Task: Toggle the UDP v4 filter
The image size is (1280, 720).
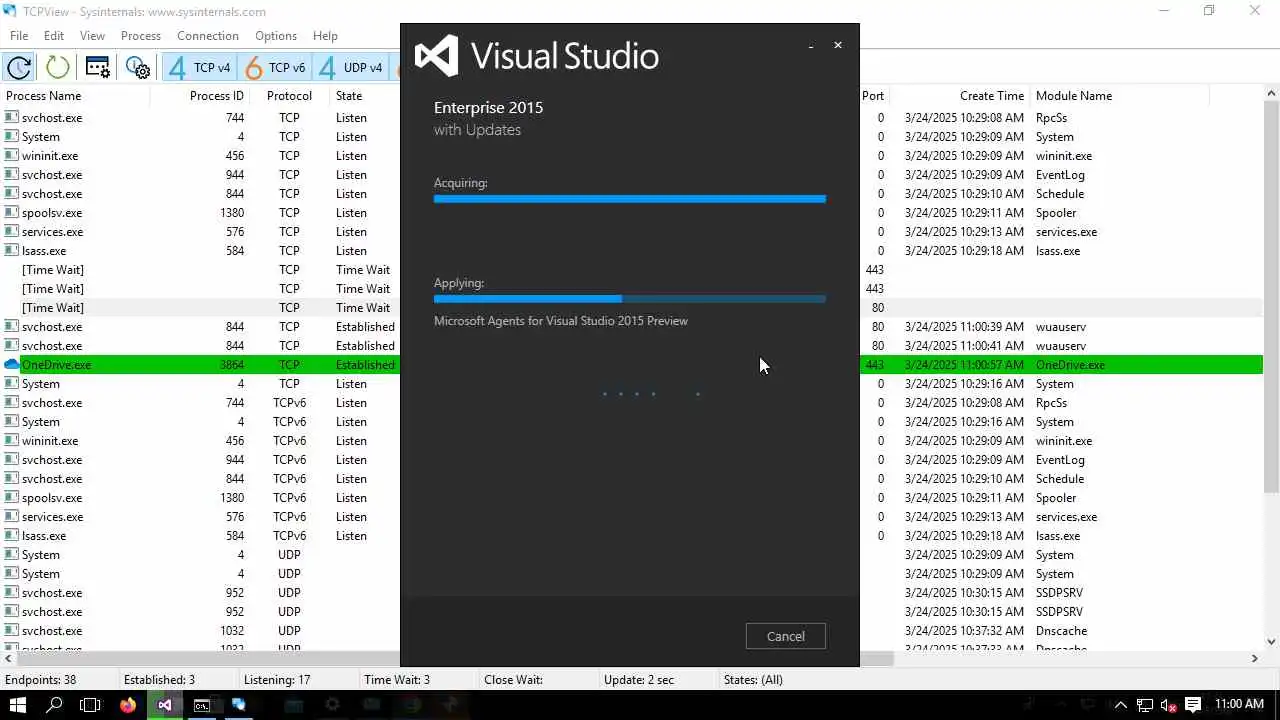Action: coord(351,67)
